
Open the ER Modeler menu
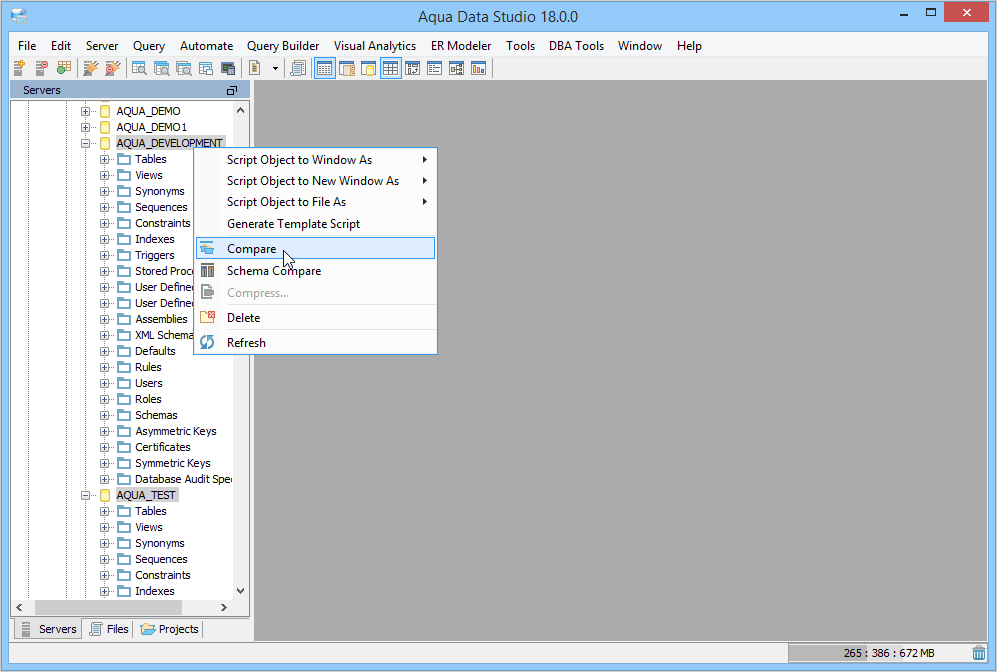(461, 46)
